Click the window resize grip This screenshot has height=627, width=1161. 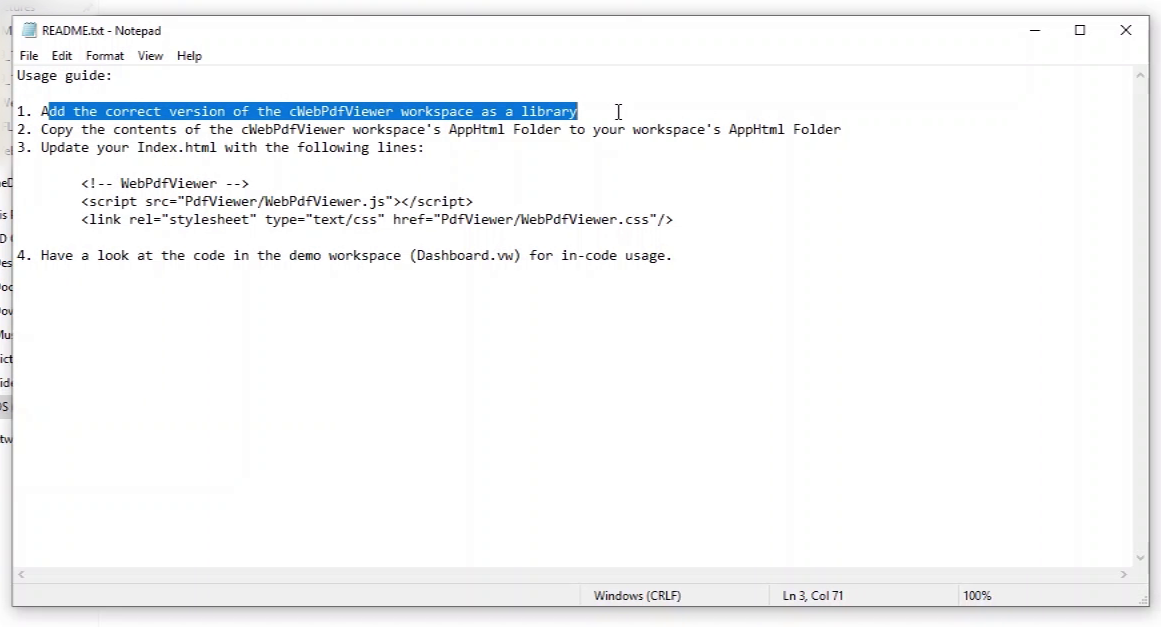[x=1142, y=598]
